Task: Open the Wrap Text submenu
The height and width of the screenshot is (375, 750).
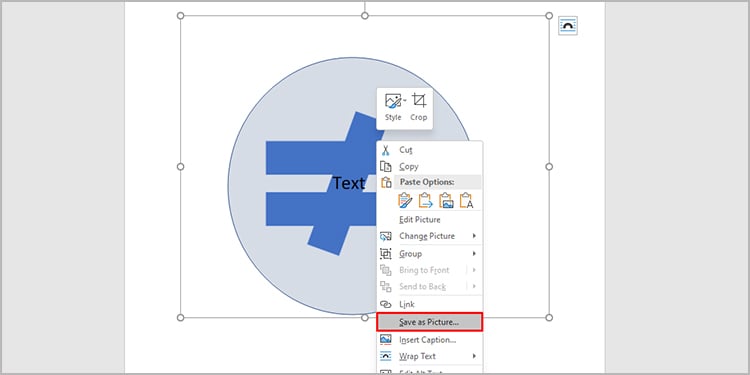Action: 430,356
